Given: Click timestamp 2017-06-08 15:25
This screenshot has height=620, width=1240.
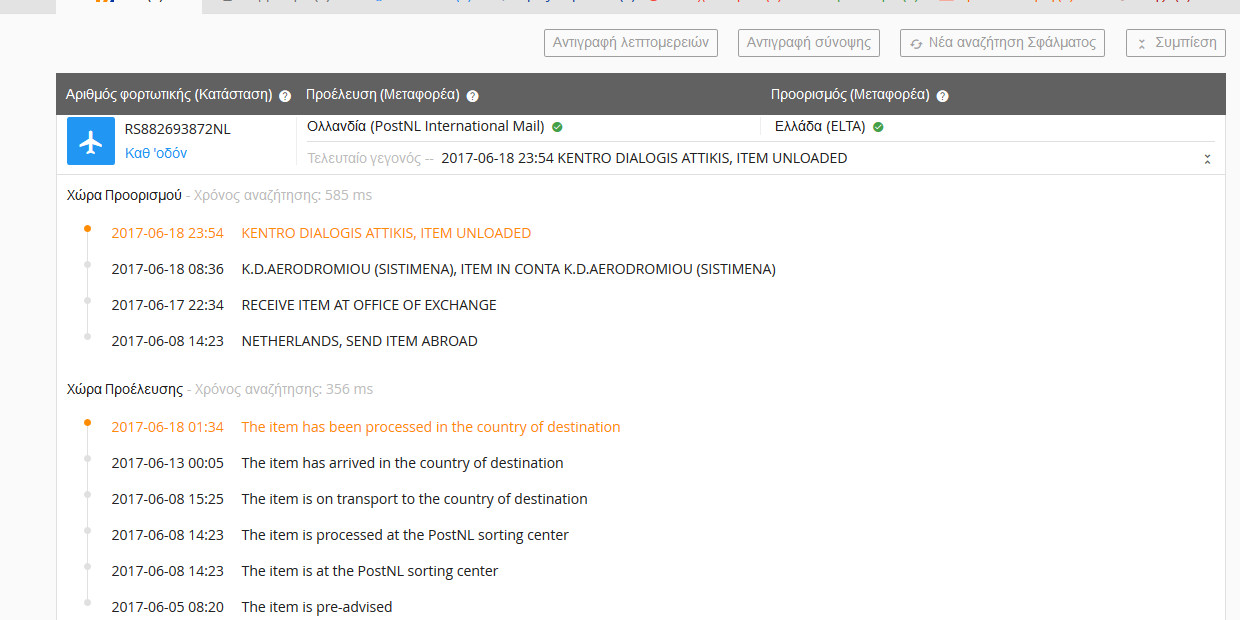Looking at the screenshot, I should click(x=167, y=499).
